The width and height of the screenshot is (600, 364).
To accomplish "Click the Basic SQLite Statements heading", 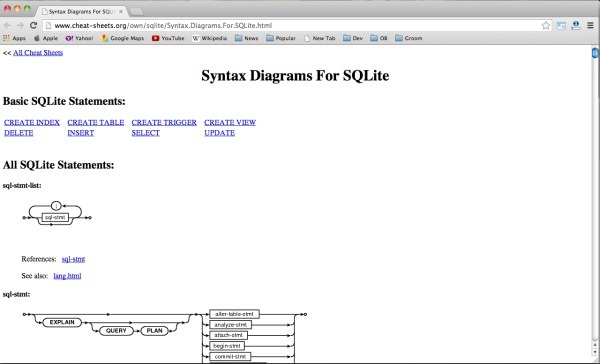I will click(64, 101).
